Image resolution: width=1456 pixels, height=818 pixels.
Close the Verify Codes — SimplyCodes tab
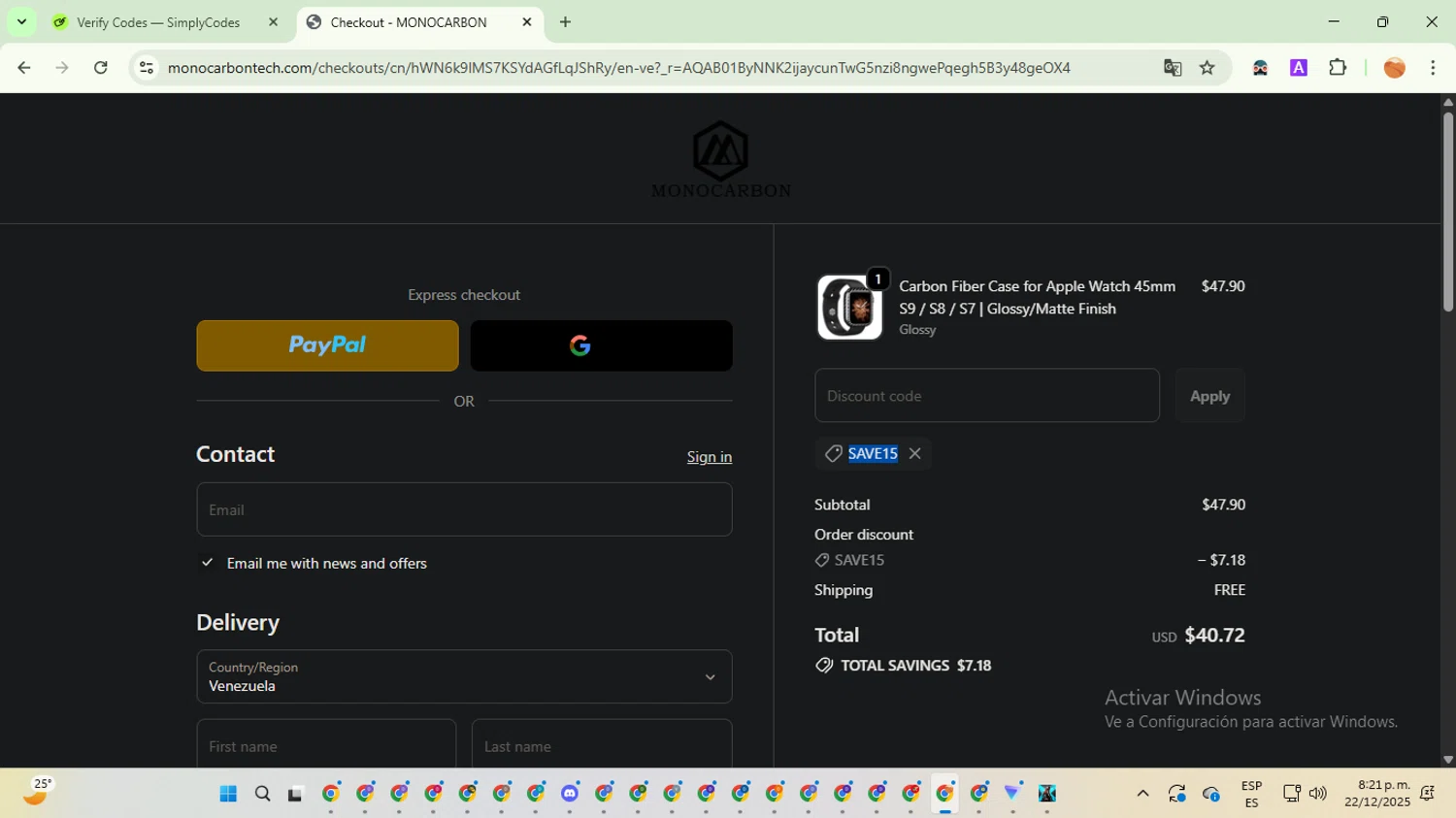[x=273, y=22]
